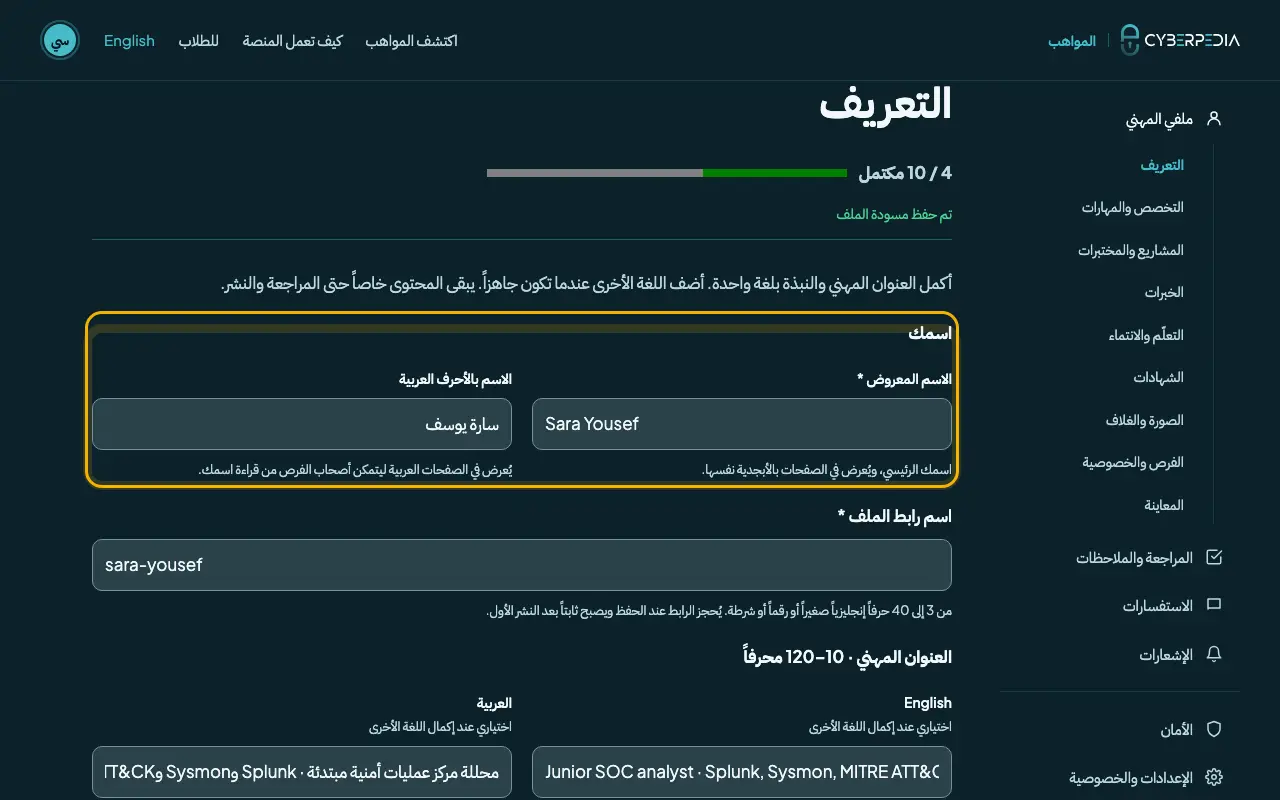Select التعريف sidebar section
This screenshot has width=1280, height=800.
[1162, 165]
